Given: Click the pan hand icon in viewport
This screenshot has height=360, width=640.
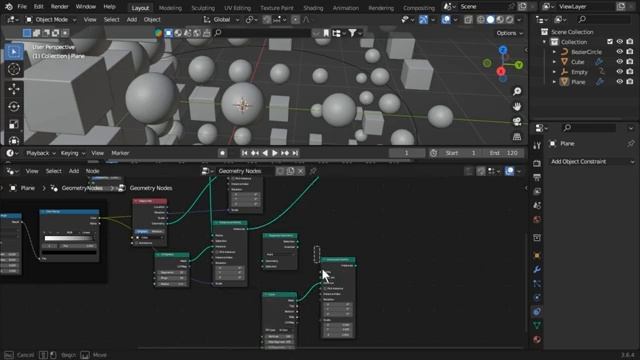Looking at the screenshot, I should (x=517, y=107).
